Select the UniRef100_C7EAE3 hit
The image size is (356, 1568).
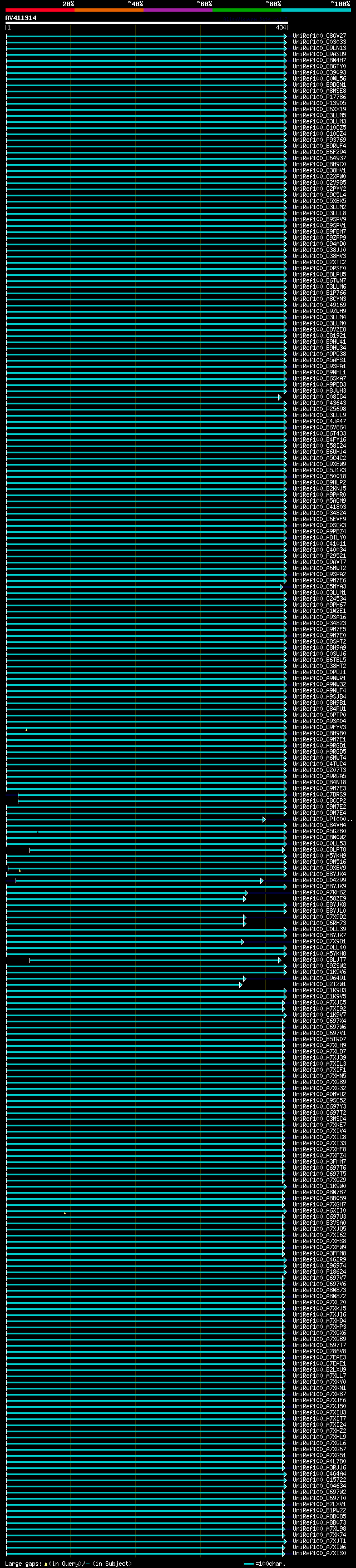click(x=319, y=1357)
